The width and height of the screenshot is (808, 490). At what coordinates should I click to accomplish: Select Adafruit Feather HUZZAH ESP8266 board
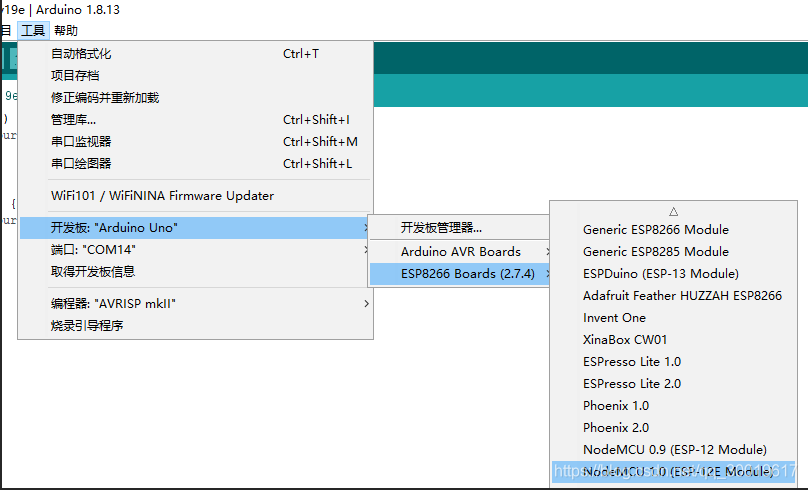tap(673, 296)
